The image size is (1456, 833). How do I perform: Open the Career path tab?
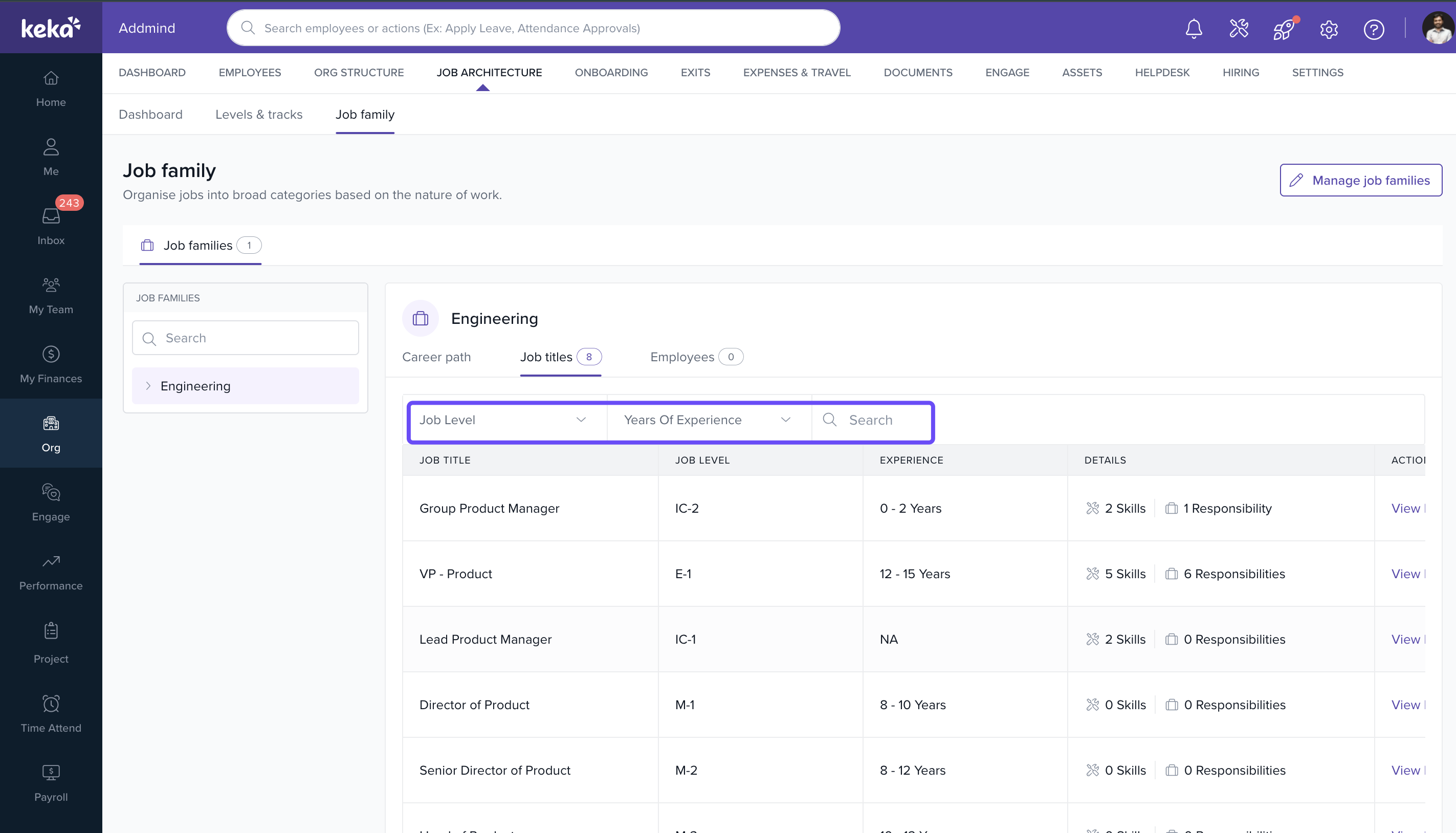[436, 357]
